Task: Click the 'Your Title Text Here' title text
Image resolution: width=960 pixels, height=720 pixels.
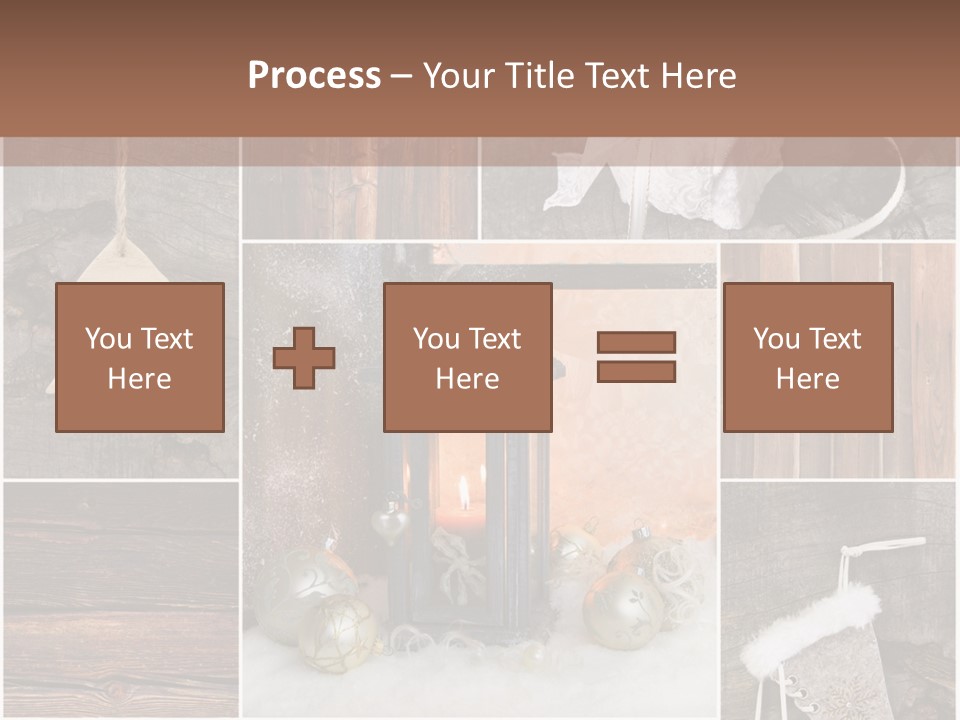Action: [x=580, y=76]
